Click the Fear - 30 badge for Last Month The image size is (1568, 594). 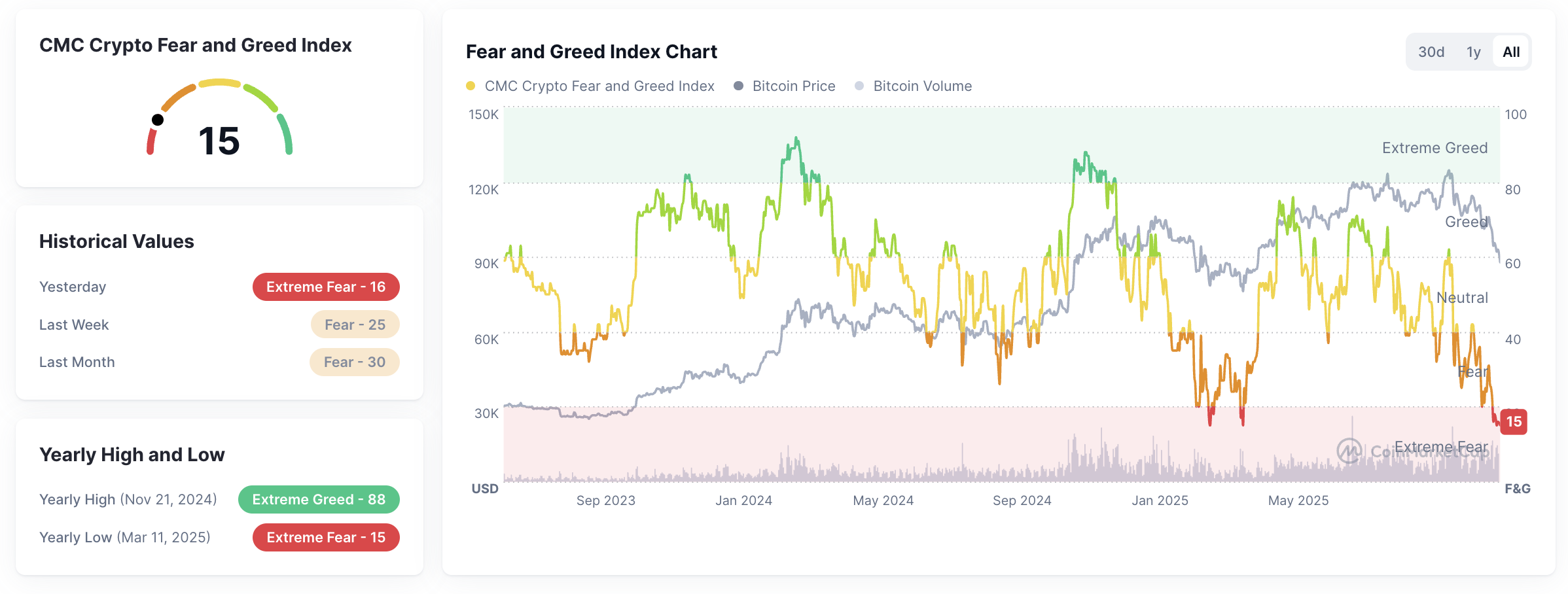tap(354, 362)
